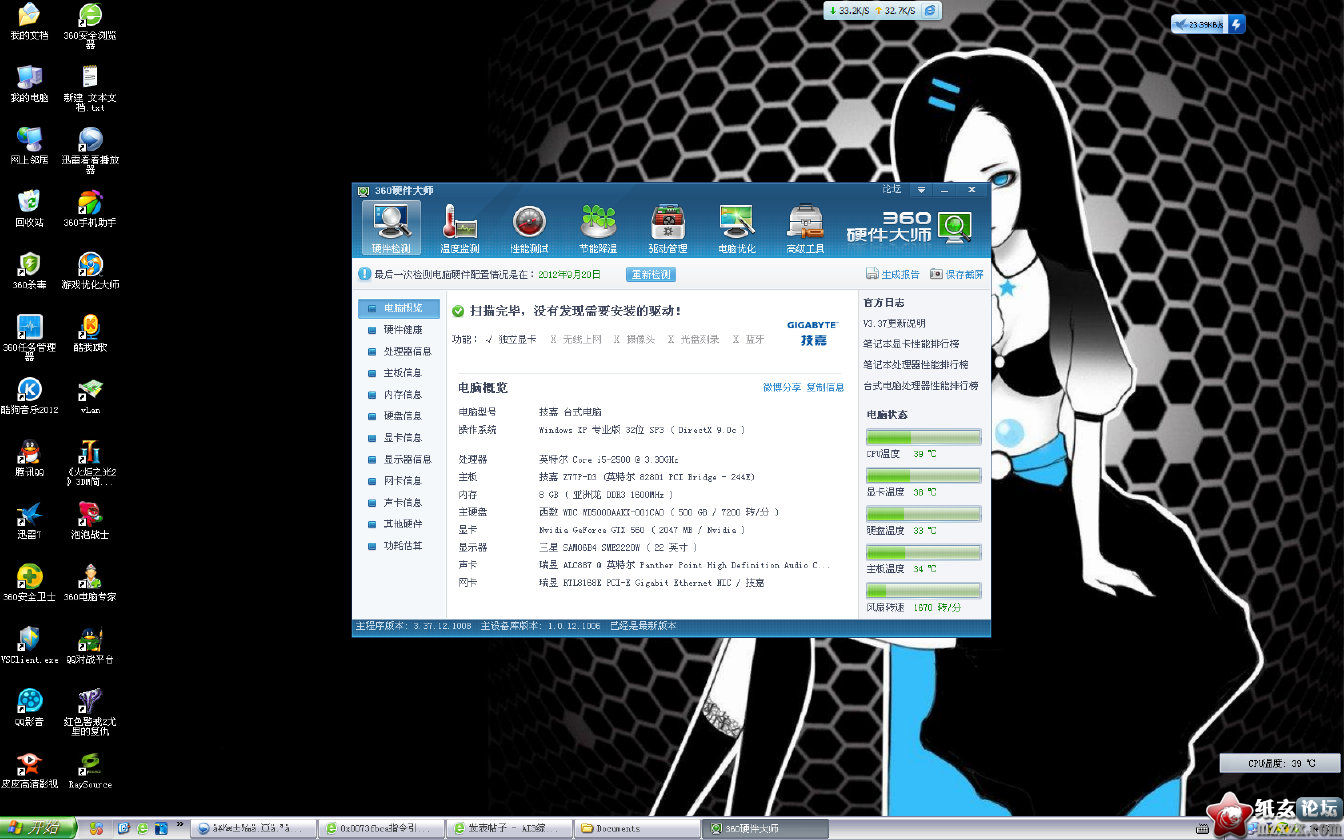Click the 复制信息 copy info link

click(x=825, y=387)
